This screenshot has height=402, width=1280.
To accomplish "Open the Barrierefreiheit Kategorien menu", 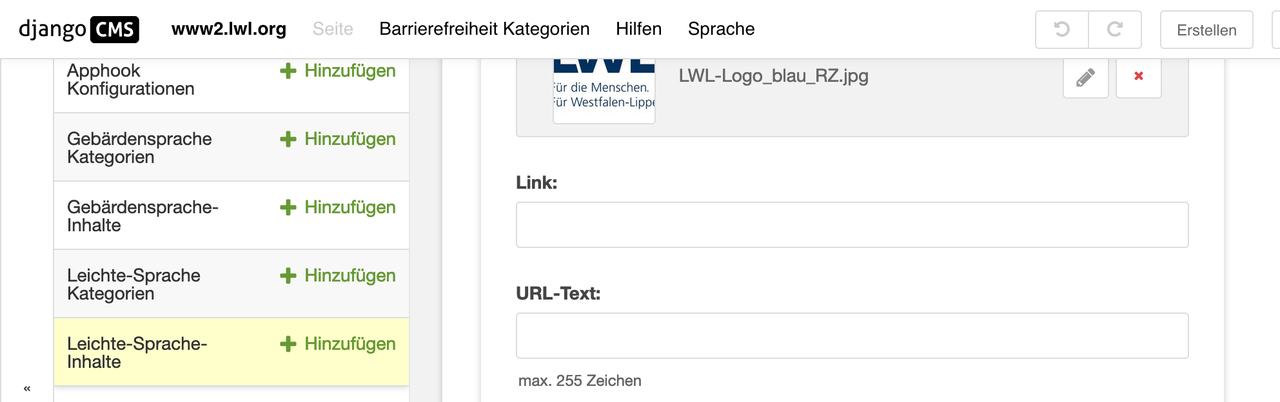I will click(x=484, y=29).
